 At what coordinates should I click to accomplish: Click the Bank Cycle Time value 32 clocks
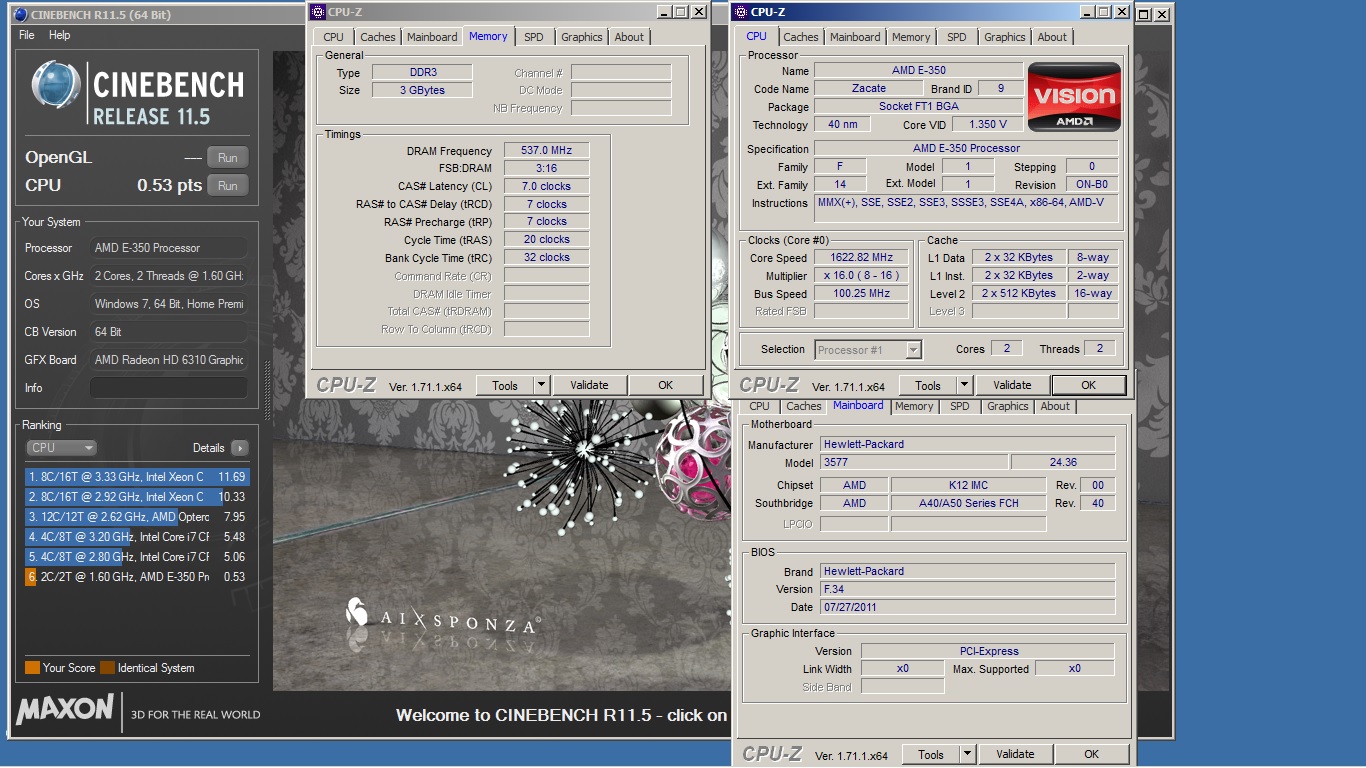tap(546, 258)
